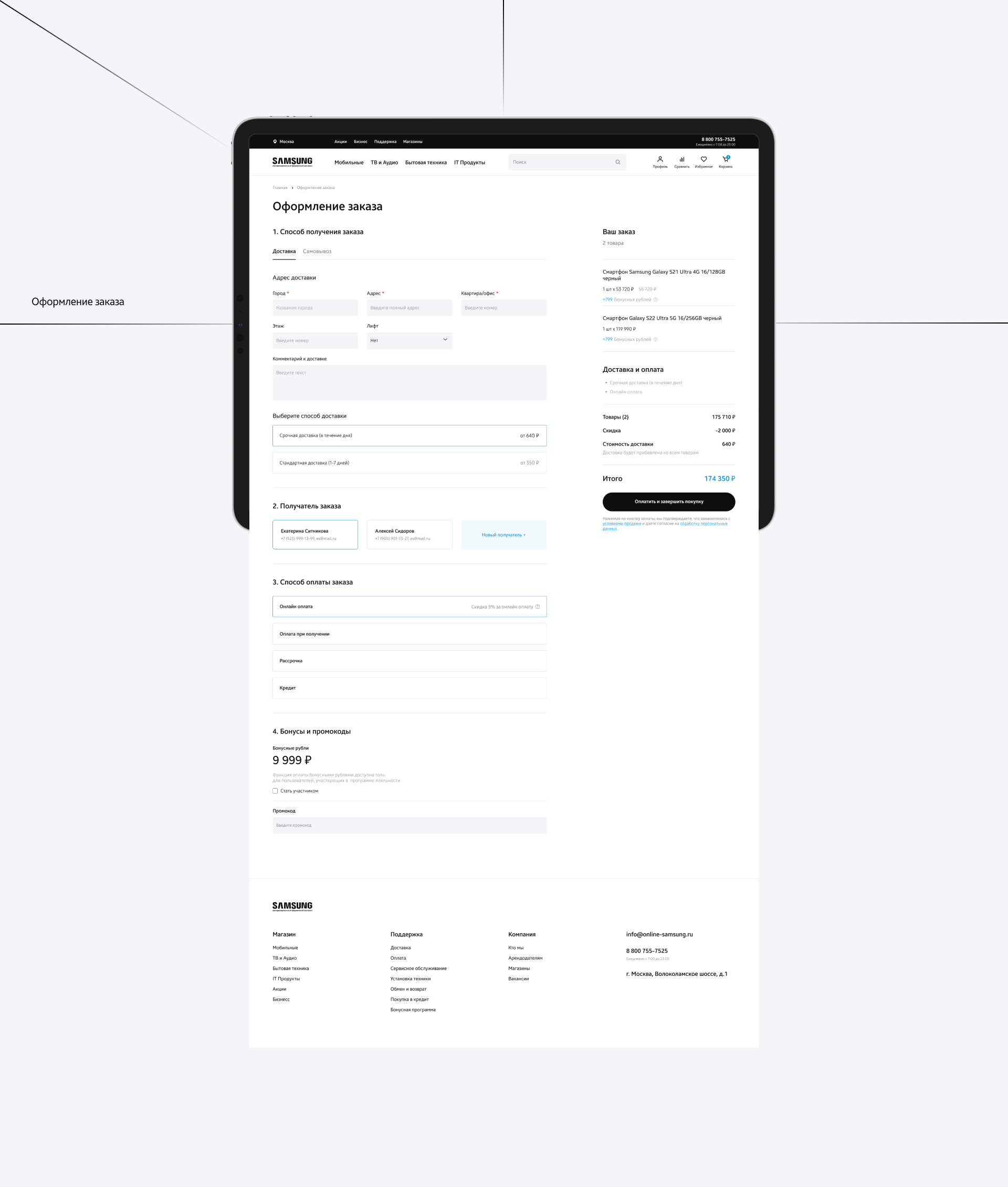1008x1187 pixels.
Task: Click the Сравнить bar chart icon
Action: 682,160
